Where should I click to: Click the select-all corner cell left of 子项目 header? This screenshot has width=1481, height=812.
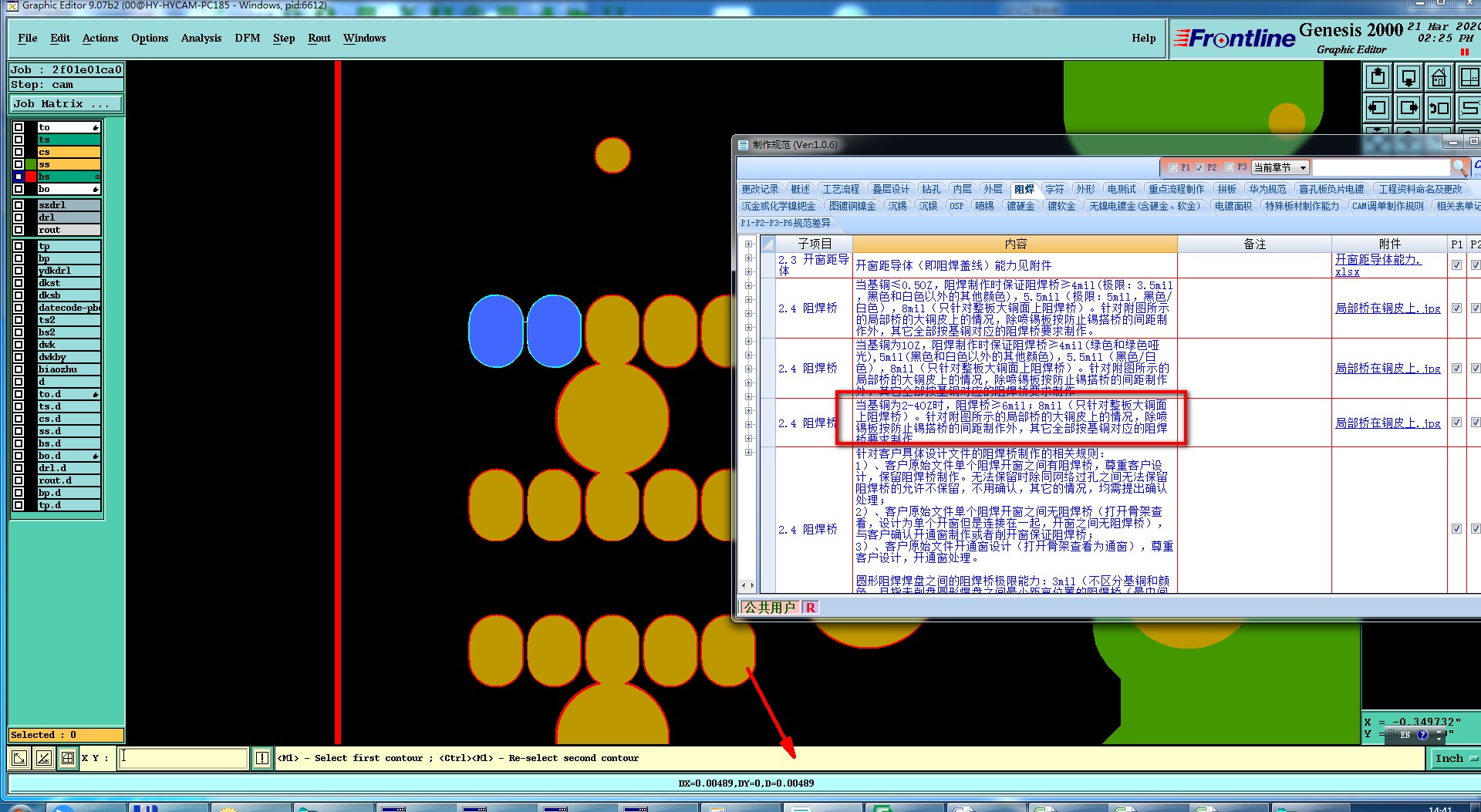(x=768, y=244)
